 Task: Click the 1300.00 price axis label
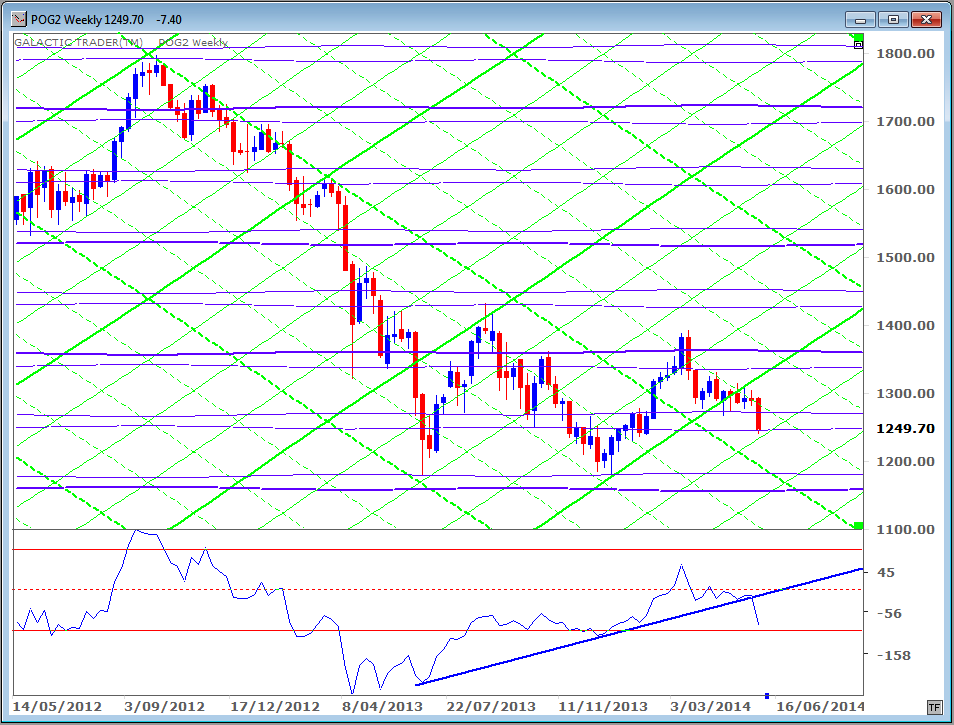pos(905,394)
